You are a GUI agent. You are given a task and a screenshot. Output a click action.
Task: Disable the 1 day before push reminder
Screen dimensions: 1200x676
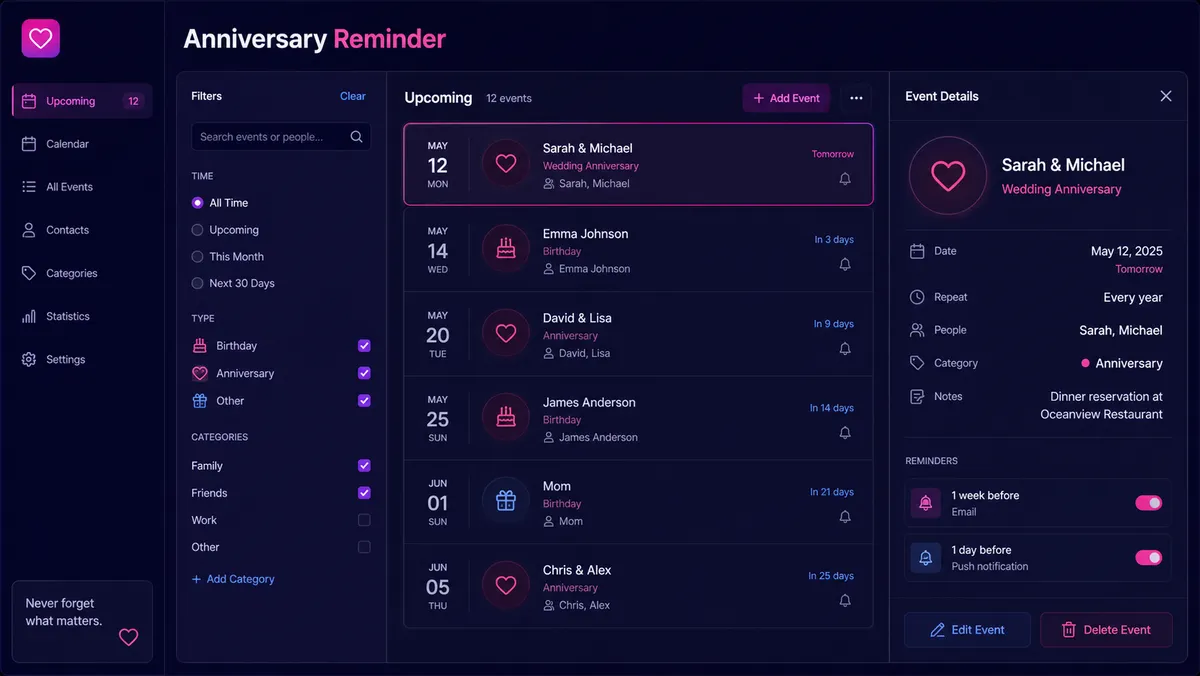[1149, 557]
